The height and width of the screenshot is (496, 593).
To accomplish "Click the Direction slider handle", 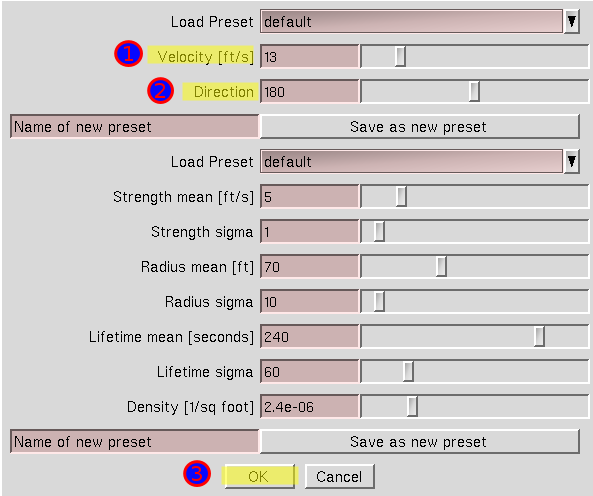I will point(474,92).
